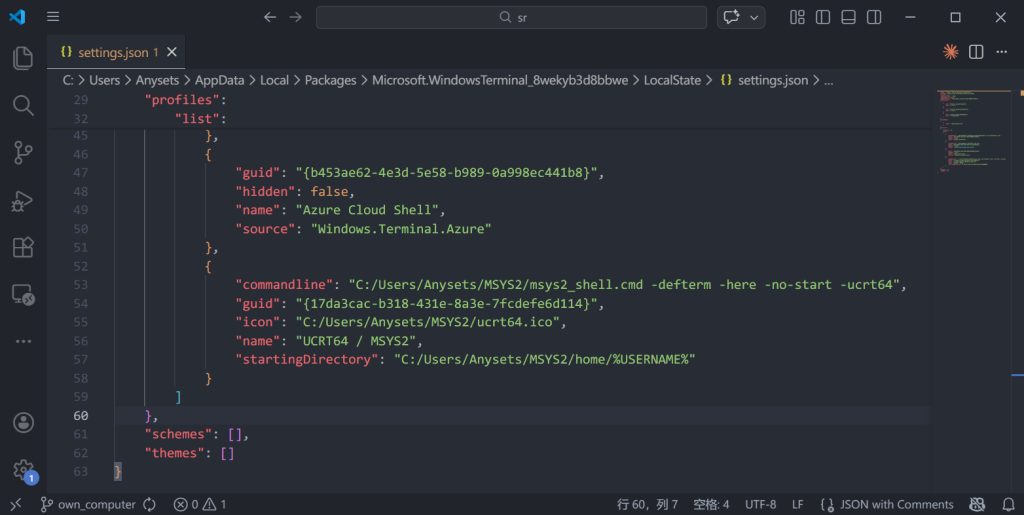Select the settings.json editor tab

tap(104, 52)
